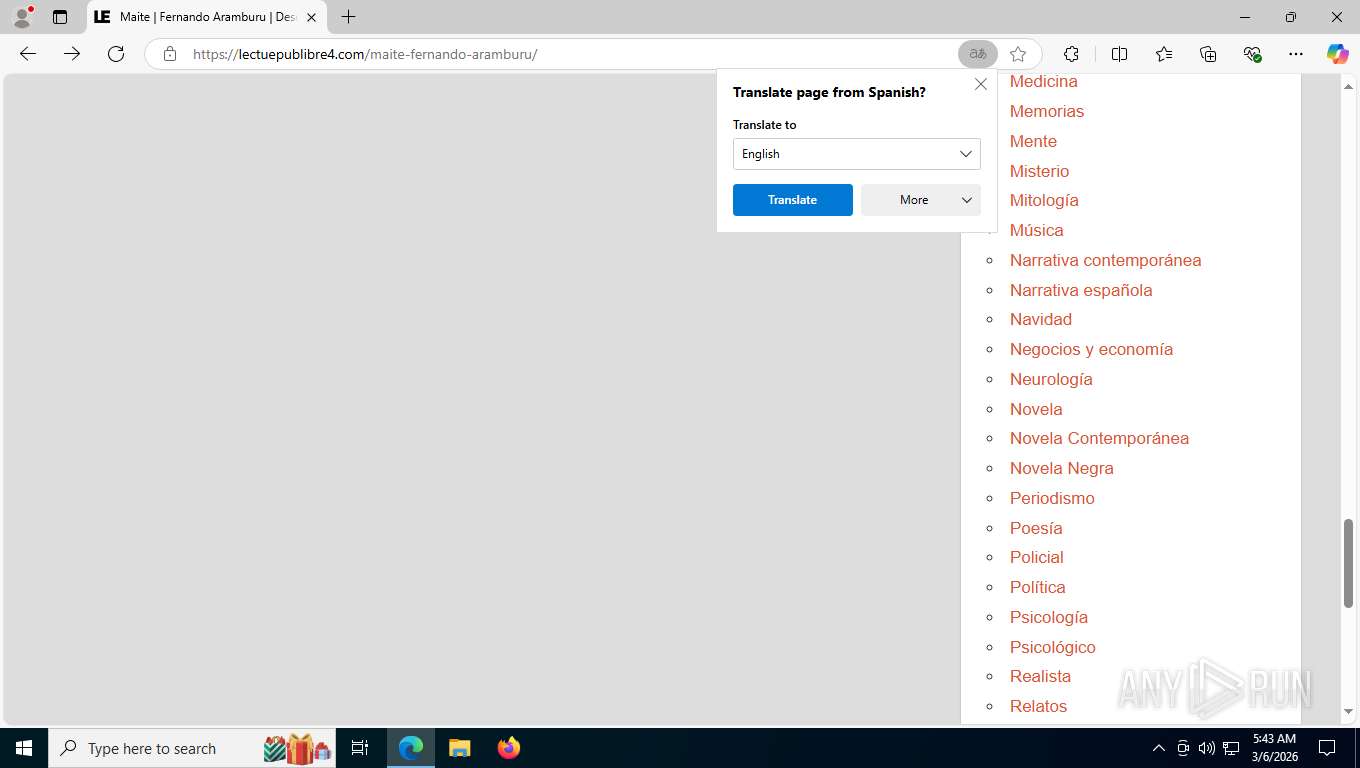The height and width of the screenshot is (768, 1360).
Task: Open the Extensions puzzle icon
Action: pyautogui.click(x=1071, y=54)
